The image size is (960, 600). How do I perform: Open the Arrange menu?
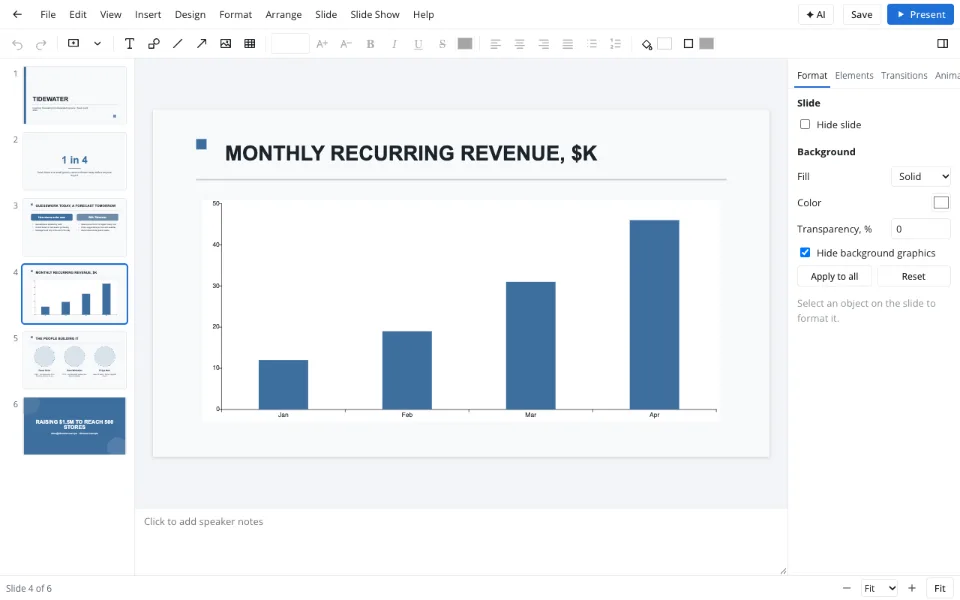point(283,14)
